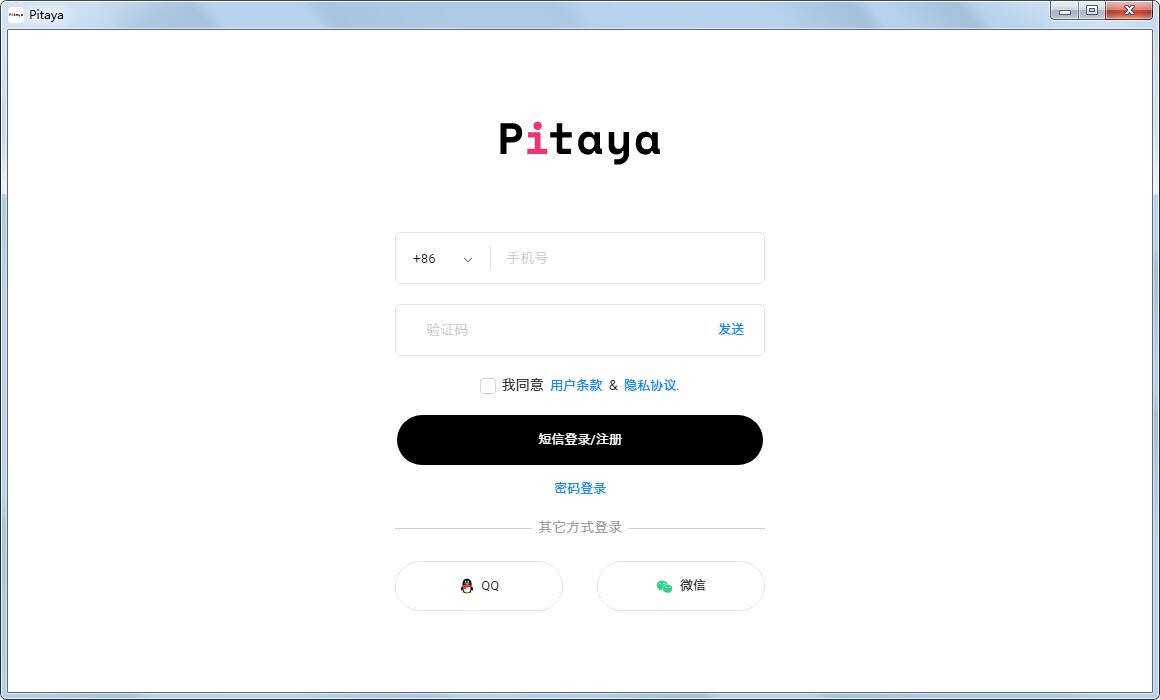Viewport: 1160px width, 700px height.
Task: Minimize the Pitaya window
Action: pos(1064,10)
